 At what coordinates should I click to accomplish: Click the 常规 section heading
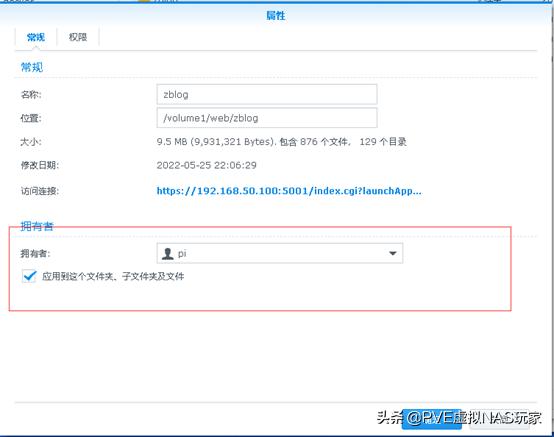pyautogui.click(x=32, y=67)
